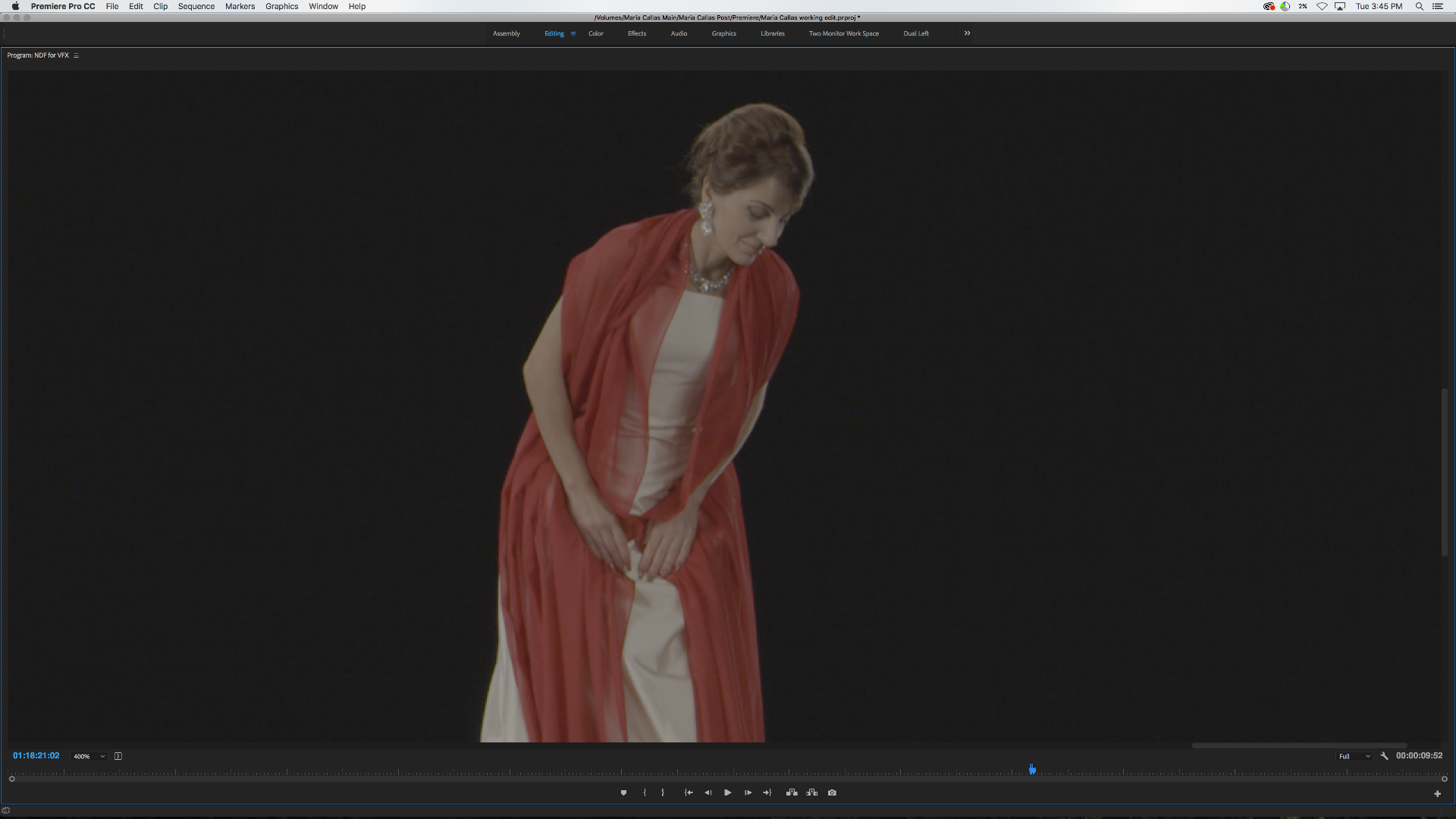Click the status bar icon at bottom left
This screenshot has height=819, width=1456.
[x=6, y=810]
